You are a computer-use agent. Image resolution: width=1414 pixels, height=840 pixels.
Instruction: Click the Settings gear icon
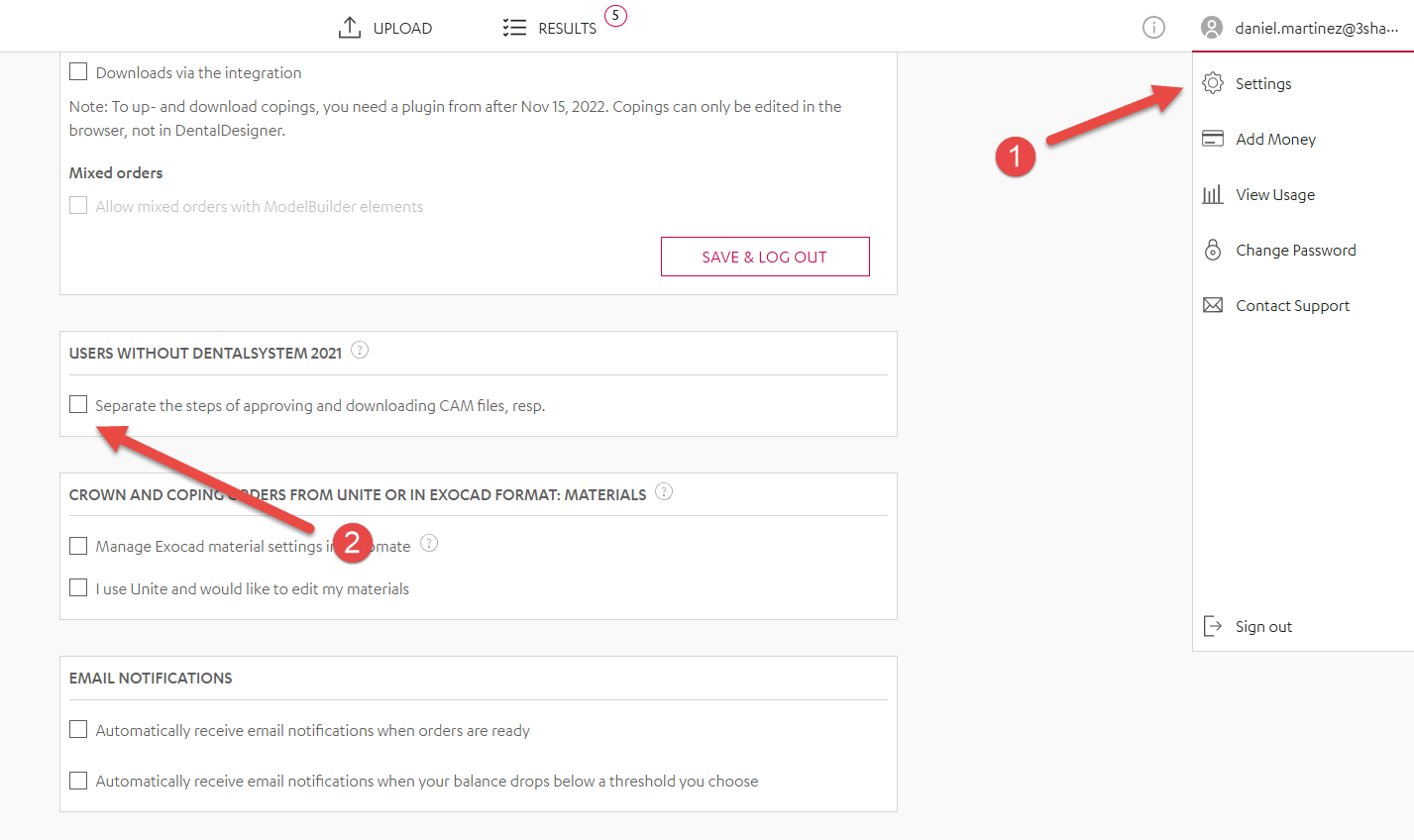click(x=1213, y=83)
